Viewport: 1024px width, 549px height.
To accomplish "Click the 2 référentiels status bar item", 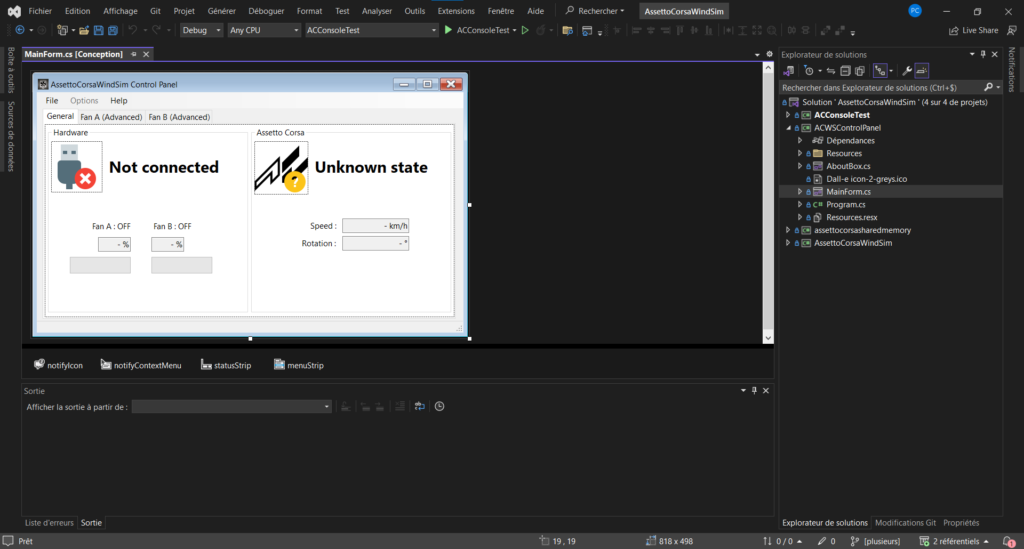I will click(x=954, y=541).
